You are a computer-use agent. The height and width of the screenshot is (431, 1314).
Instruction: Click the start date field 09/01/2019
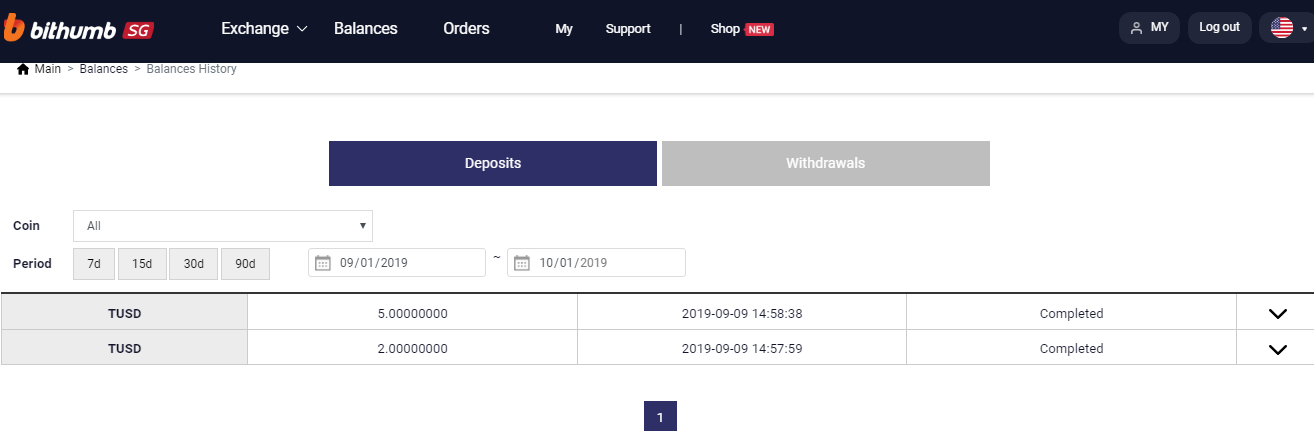[405, 263]
